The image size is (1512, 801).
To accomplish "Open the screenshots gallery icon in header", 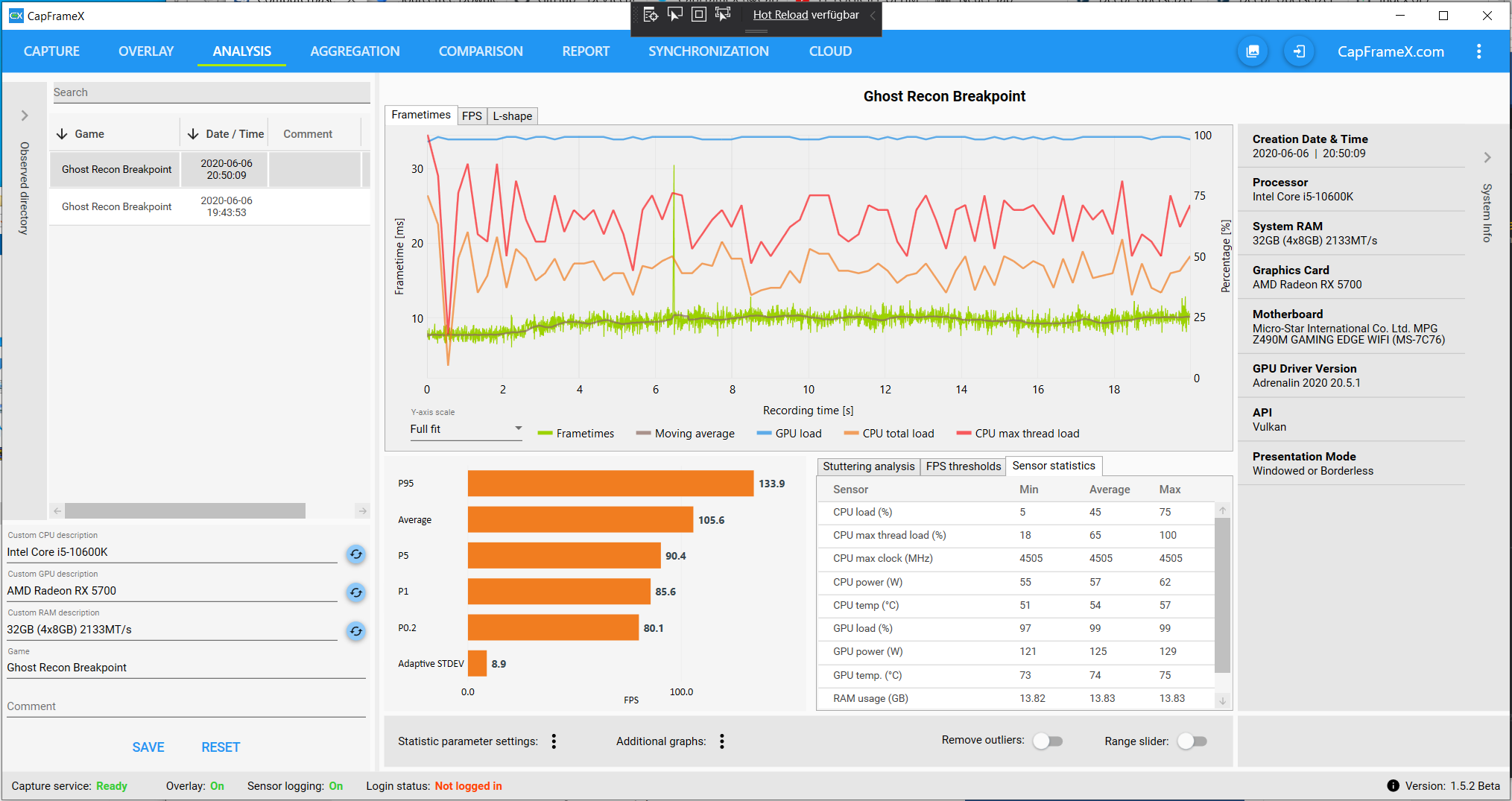I will coord(1253,51).
